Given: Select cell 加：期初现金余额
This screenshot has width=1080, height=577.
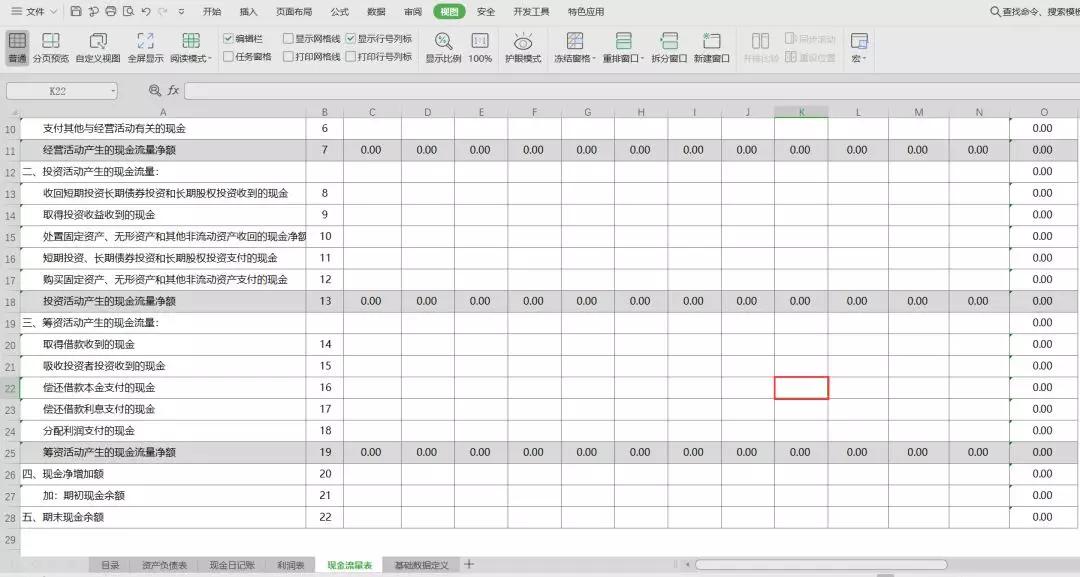Looking at the screenshot, I should click(163, 496).
